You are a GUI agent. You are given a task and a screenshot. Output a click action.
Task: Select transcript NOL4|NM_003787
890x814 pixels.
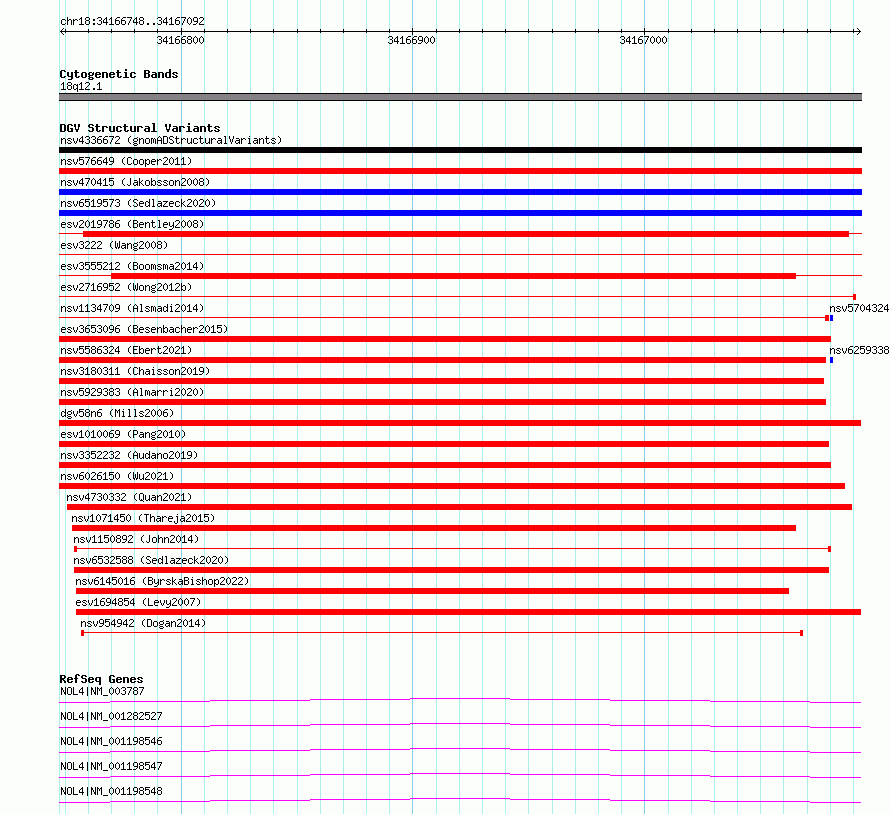click(x=102, y=691)
